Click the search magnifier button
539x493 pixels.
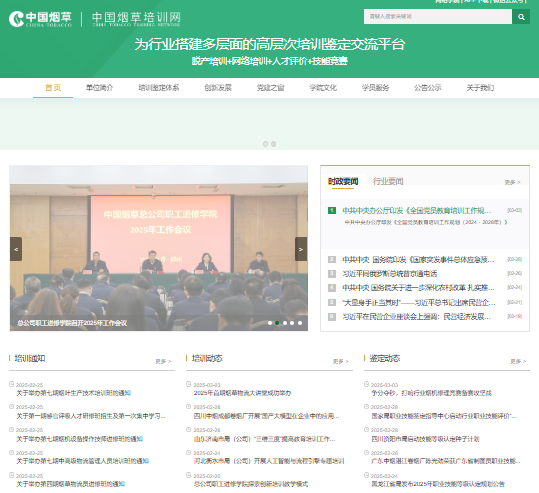[x=521, y=17]
